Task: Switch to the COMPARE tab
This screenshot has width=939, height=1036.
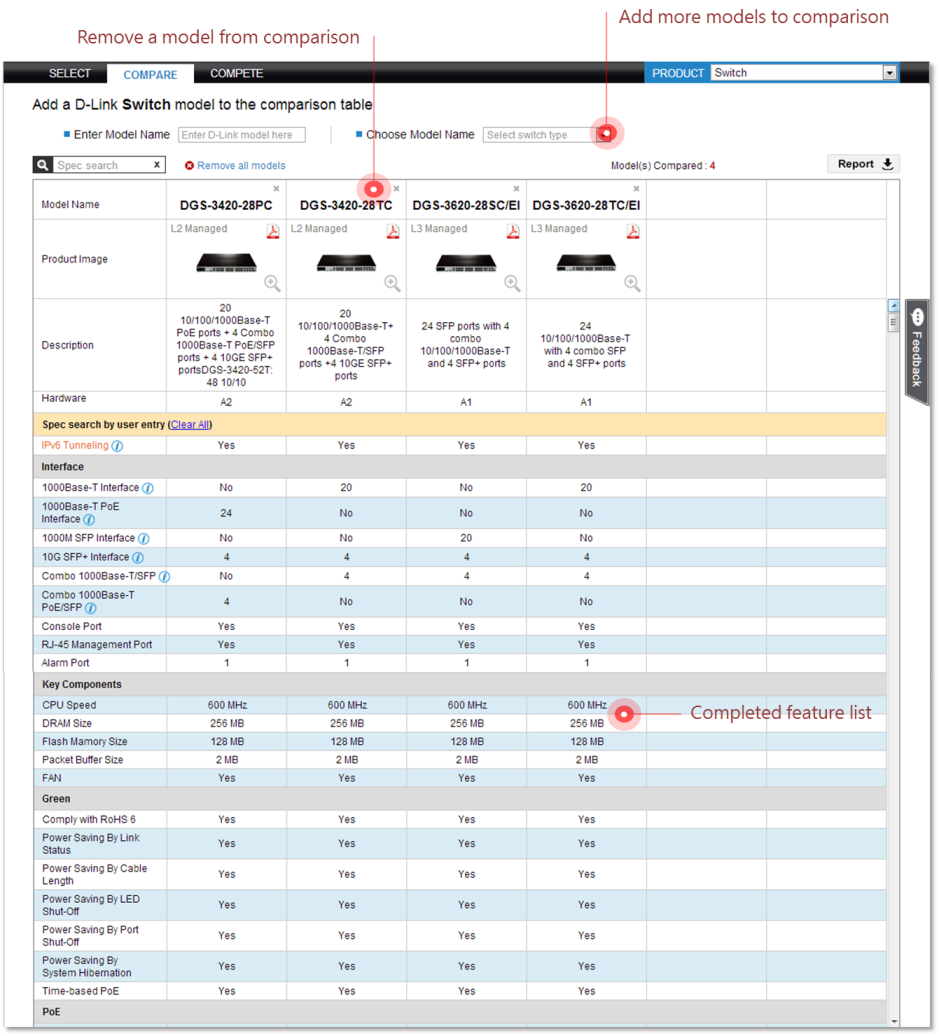Action: pos(150,75)
